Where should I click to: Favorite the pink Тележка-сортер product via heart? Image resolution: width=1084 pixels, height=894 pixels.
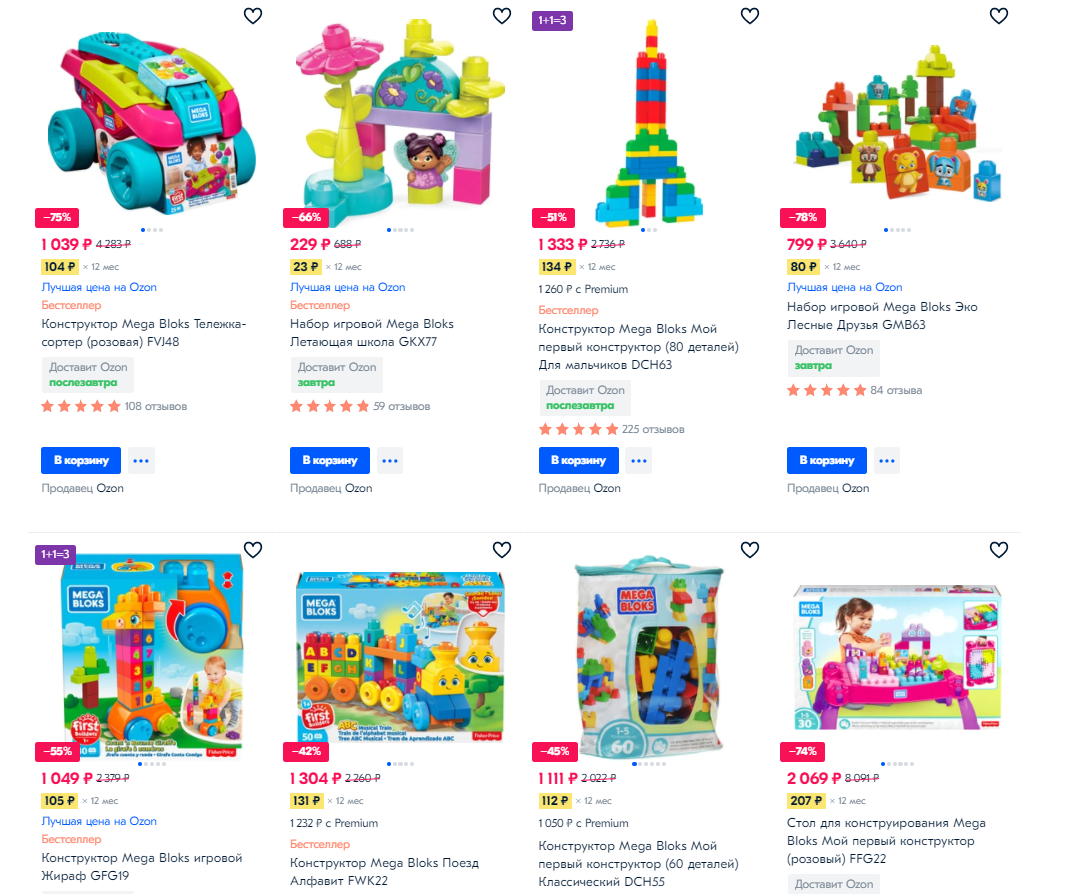point(253,15)
